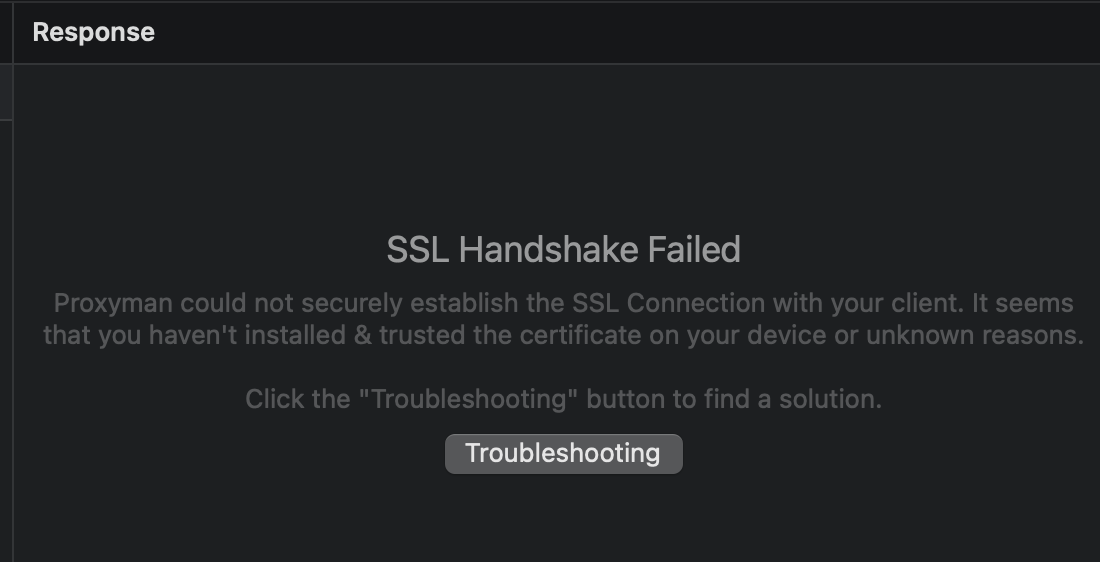
Task: Click the vertical divider left of the Response panel
Action: 13,300
